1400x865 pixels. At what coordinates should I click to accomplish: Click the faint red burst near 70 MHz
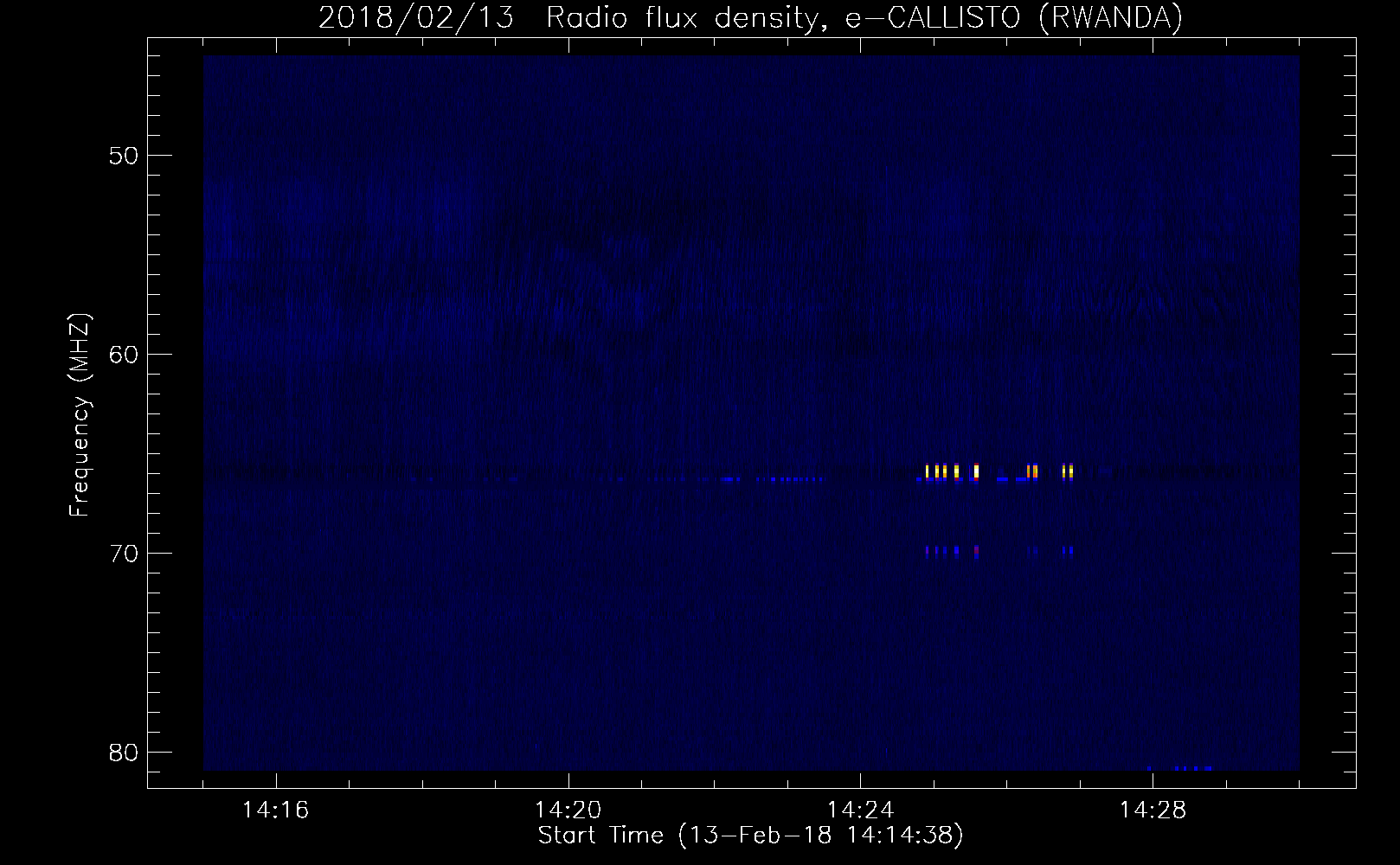977,550
